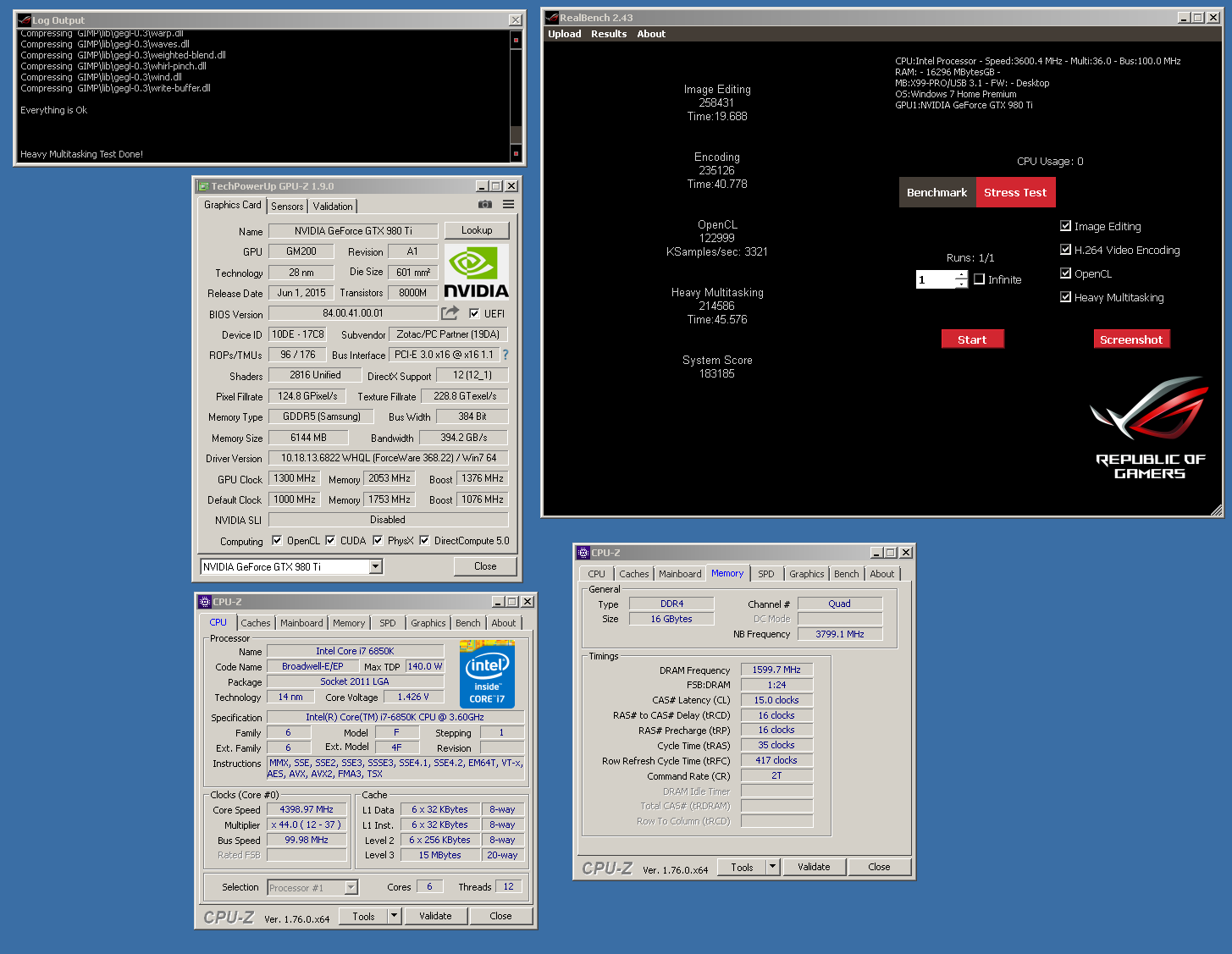Expand the Tools dropdown arrow in CPU-Z Memory window

(772, 867)
